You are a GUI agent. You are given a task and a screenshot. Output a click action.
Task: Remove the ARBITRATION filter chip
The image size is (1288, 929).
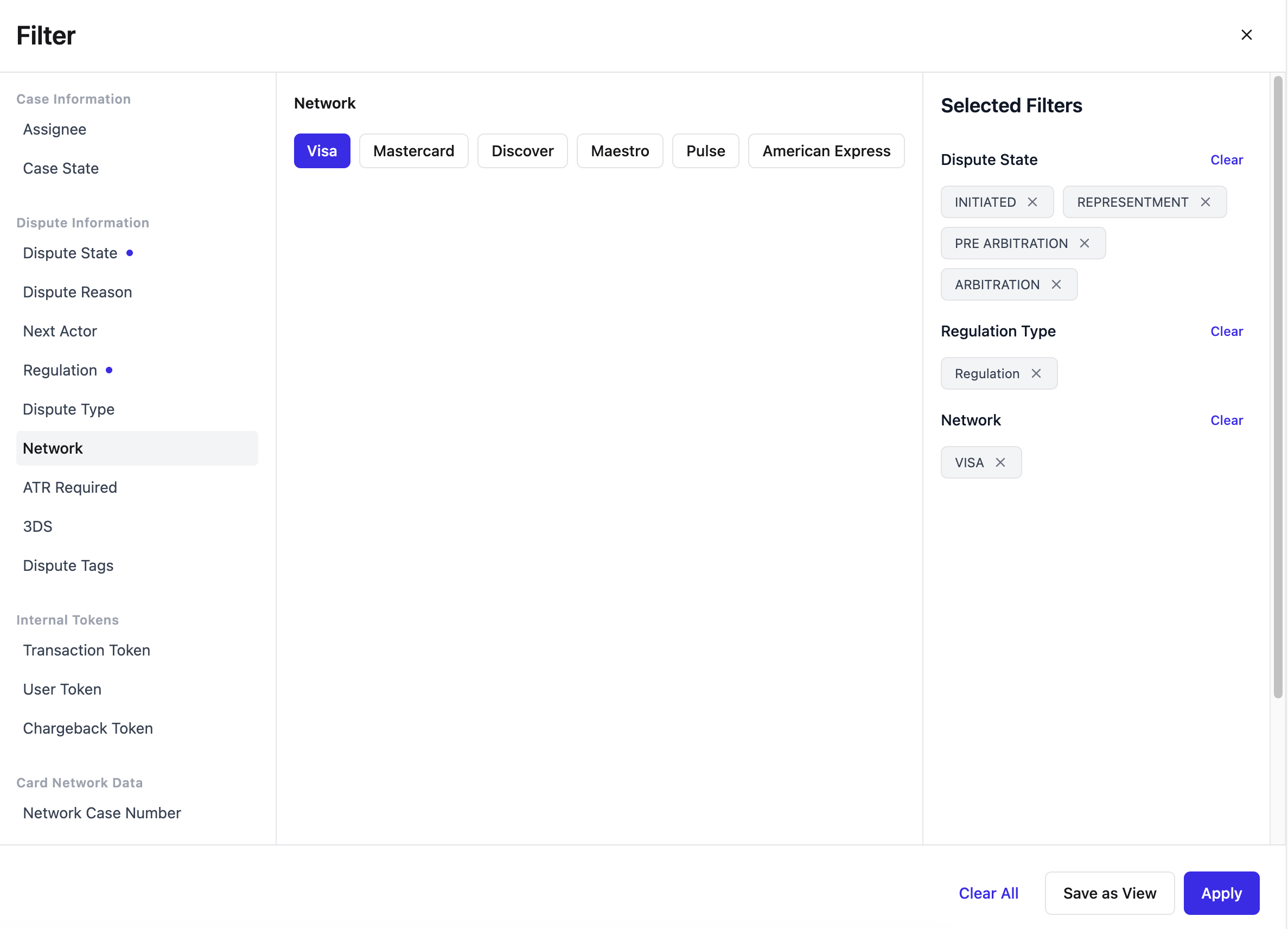(x=1056, y=284)
